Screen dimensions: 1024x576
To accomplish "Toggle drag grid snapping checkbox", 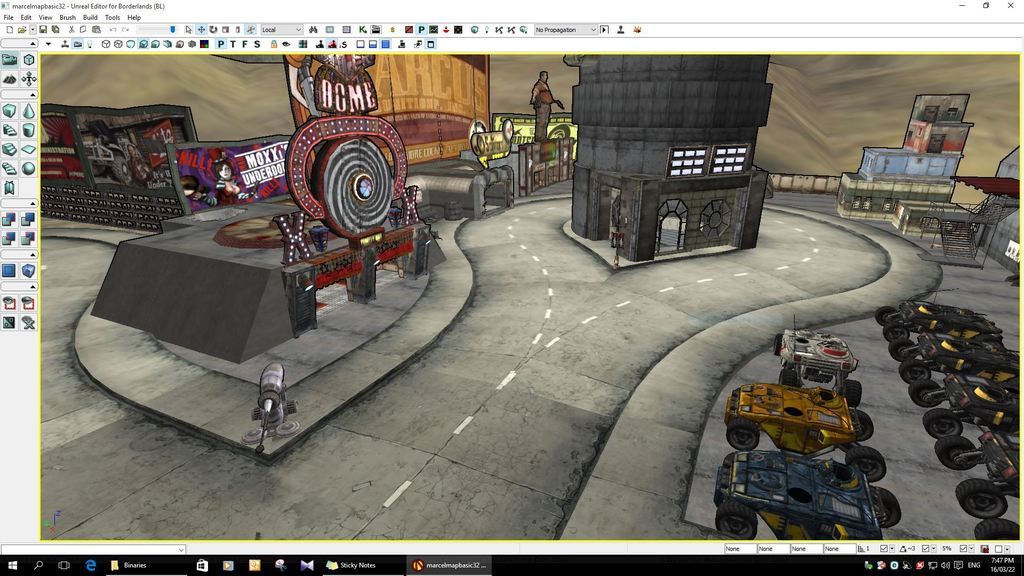I will pyautogui.click(x=884, y=549).
